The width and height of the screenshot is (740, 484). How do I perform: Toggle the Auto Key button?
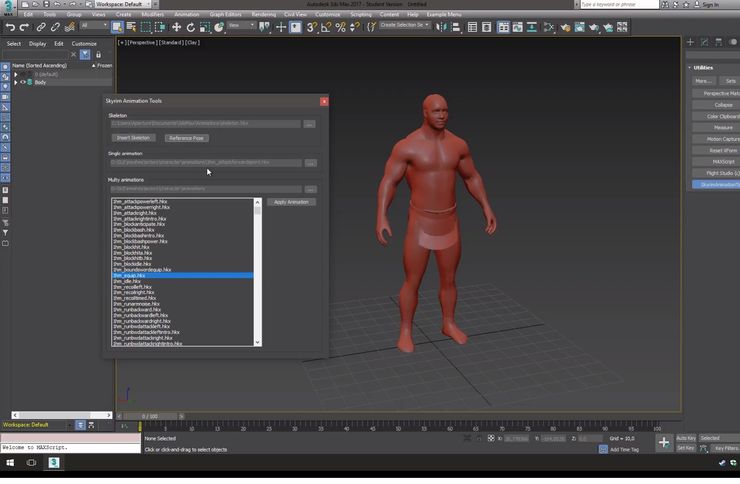coord(686,438)
